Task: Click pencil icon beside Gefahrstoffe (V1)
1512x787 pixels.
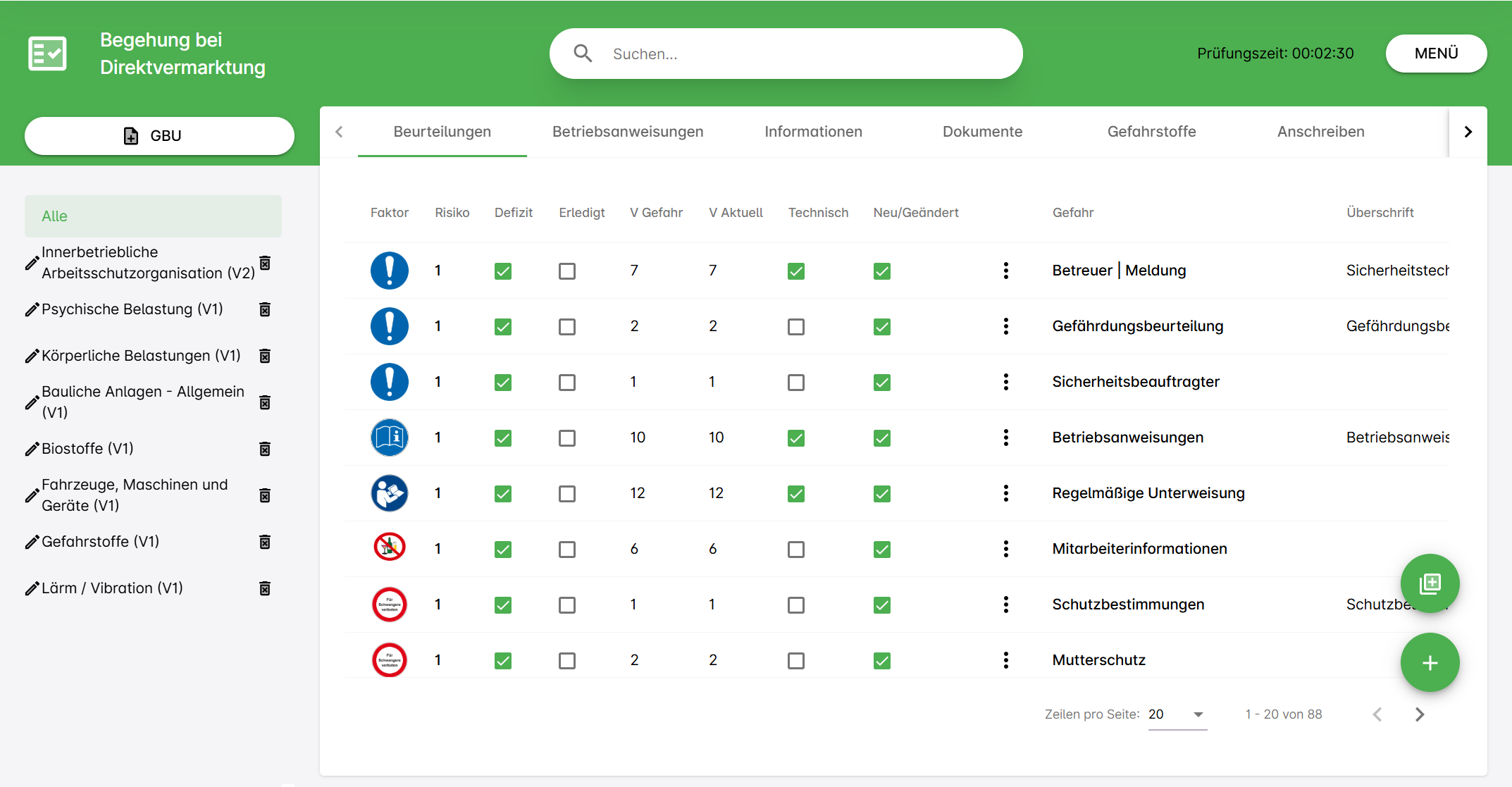Action: pyautogui.click(x=32, y=542)
